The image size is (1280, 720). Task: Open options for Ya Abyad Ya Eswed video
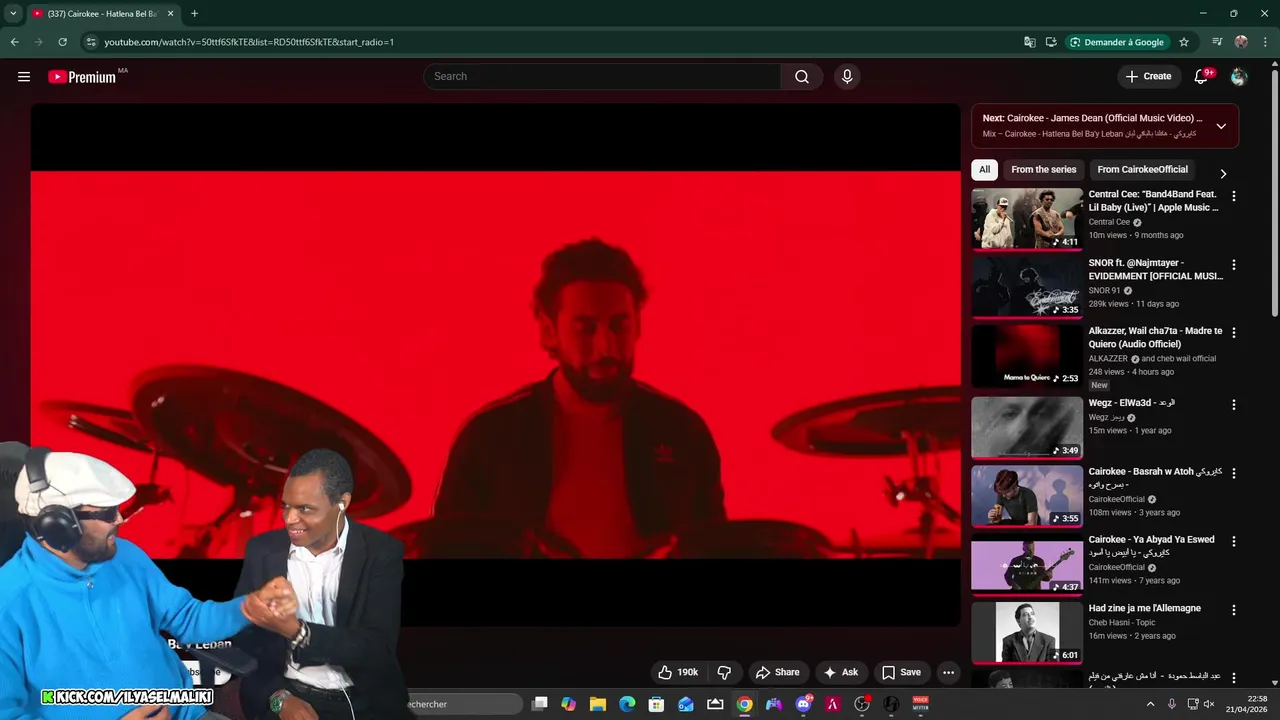click(1233, 541)
